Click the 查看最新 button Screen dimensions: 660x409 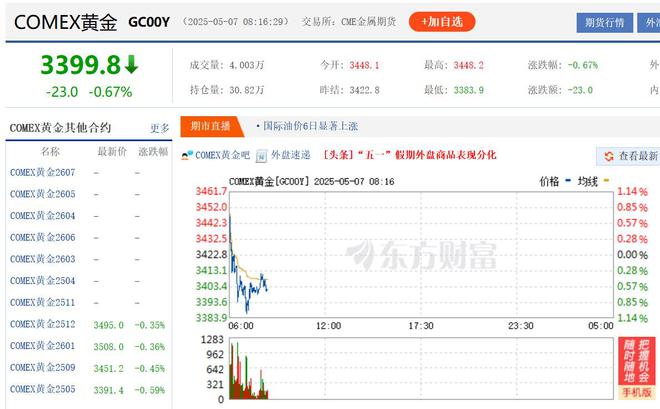click(x=627, y=156)
